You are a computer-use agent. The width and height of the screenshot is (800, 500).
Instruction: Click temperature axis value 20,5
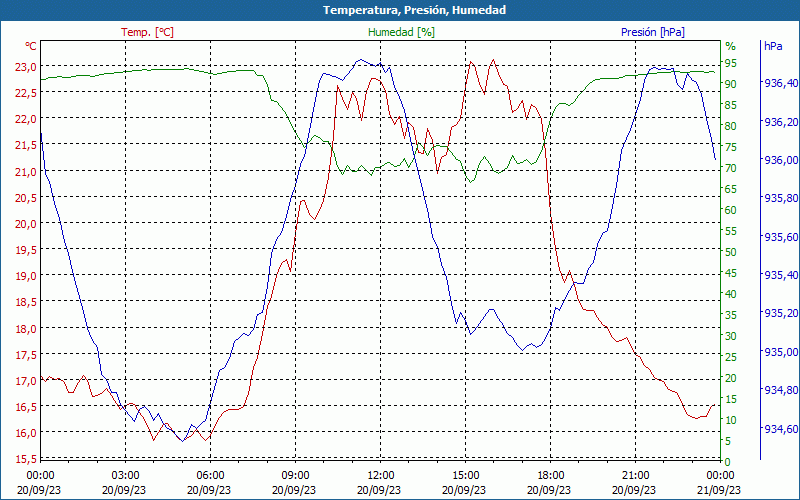point(24,197)
